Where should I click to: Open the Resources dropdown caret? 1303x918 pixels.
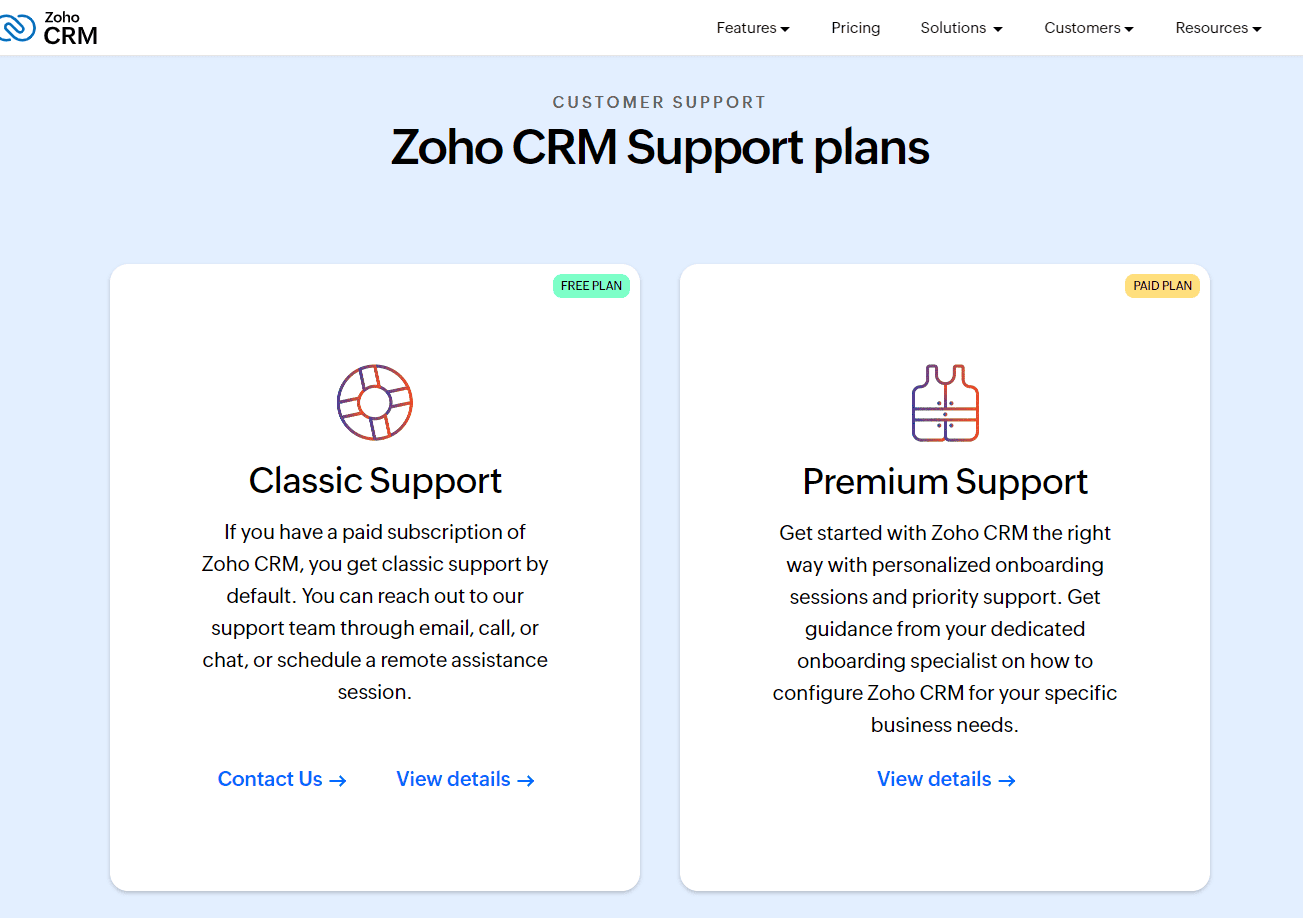click(x=1257, y=29)
